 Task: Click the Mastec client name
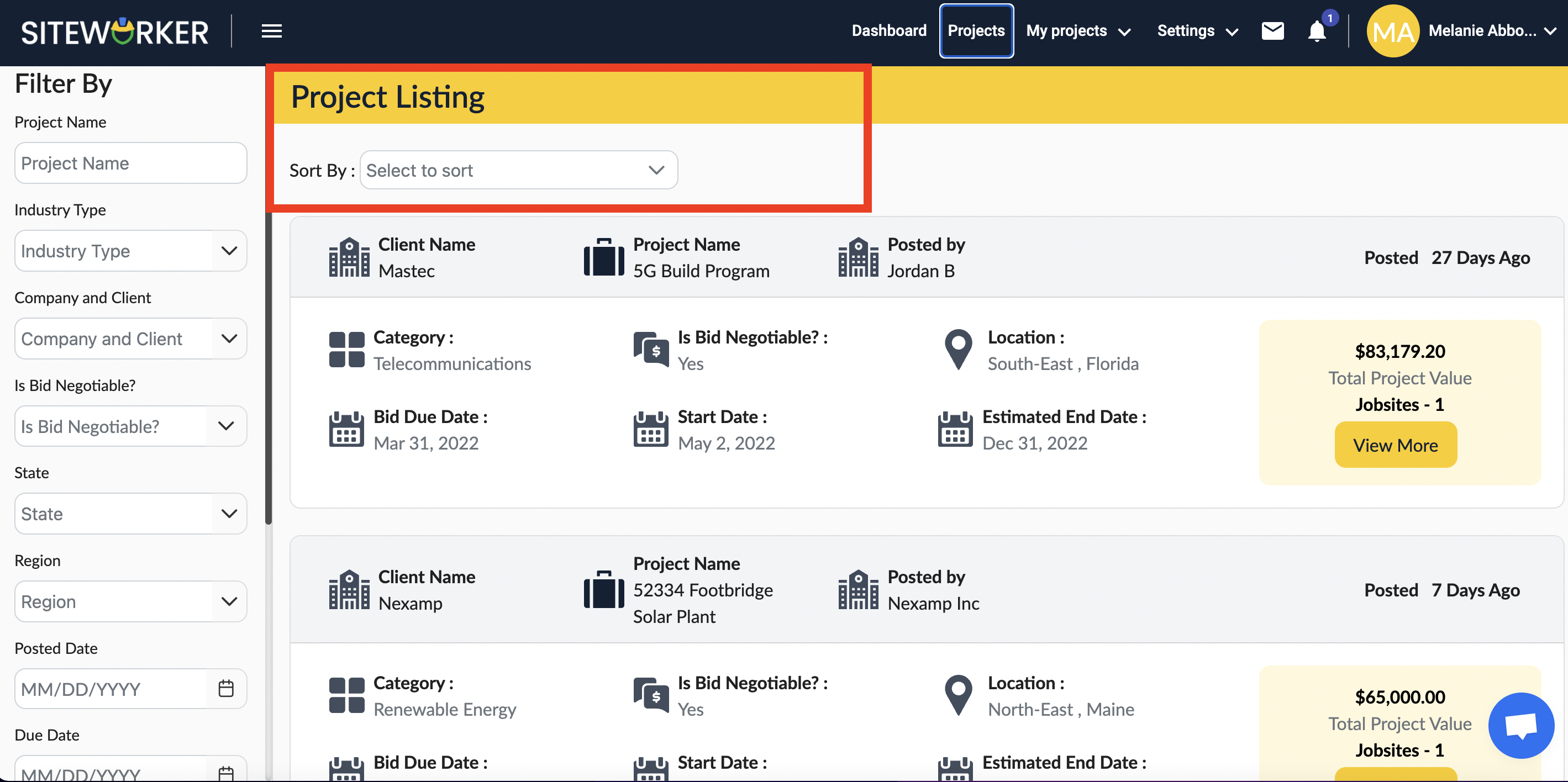click(406, 271)
